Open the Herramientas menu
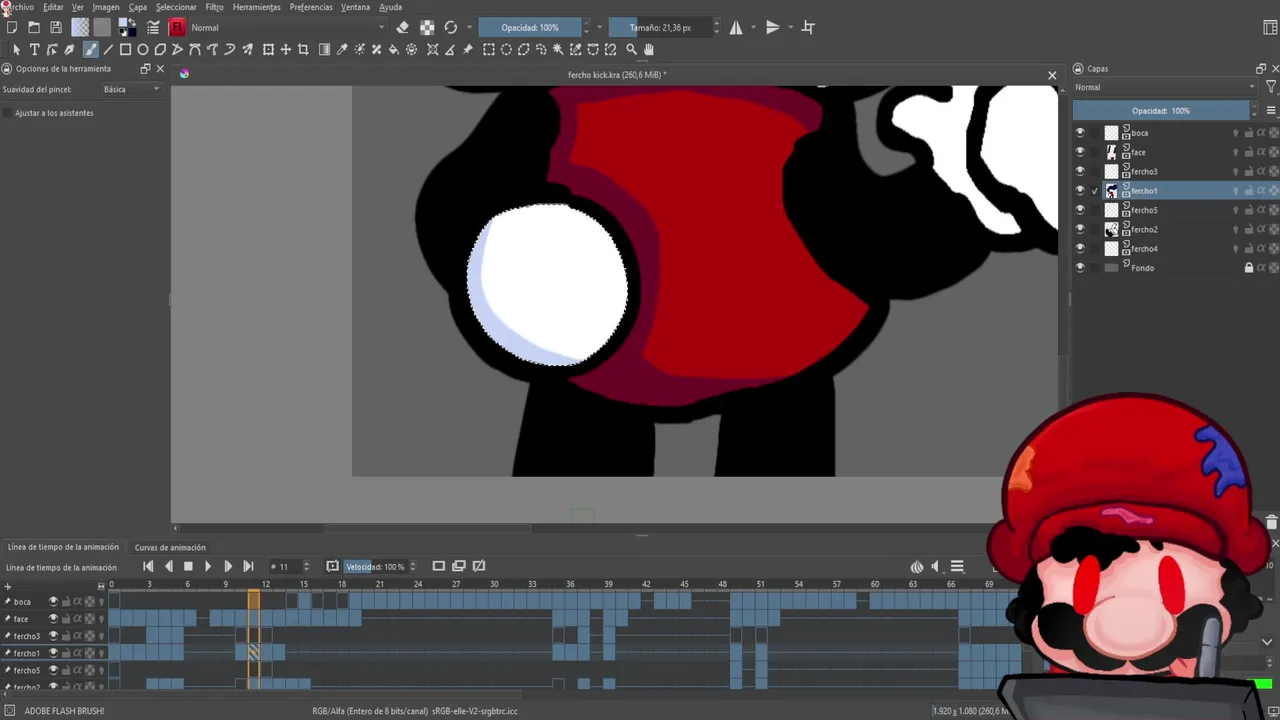Image resolution: width=1280 pixels, height=720 pixels. coord(257,7)
